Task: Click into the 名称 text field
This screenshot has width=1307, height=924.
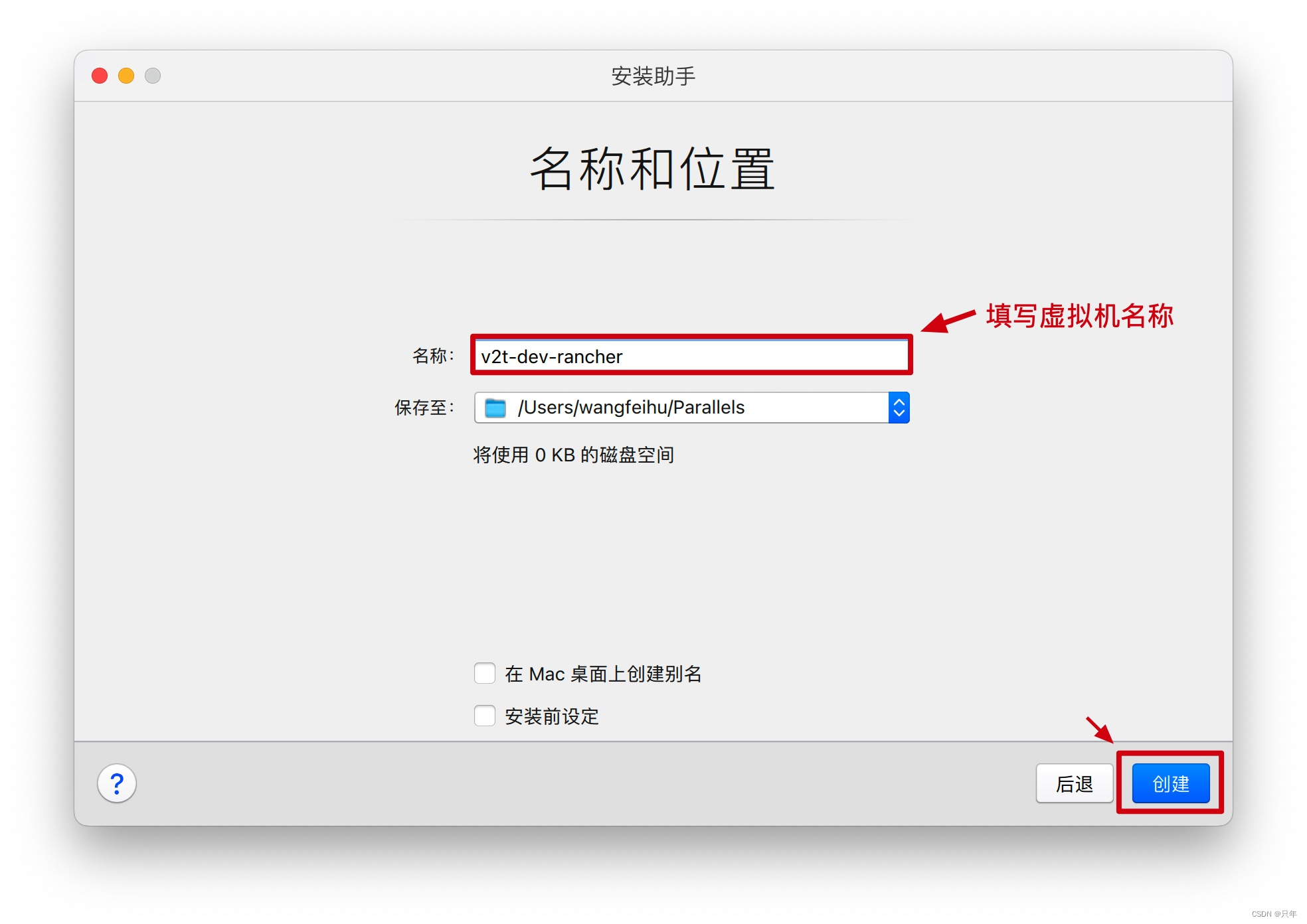Action: (691, 356)
